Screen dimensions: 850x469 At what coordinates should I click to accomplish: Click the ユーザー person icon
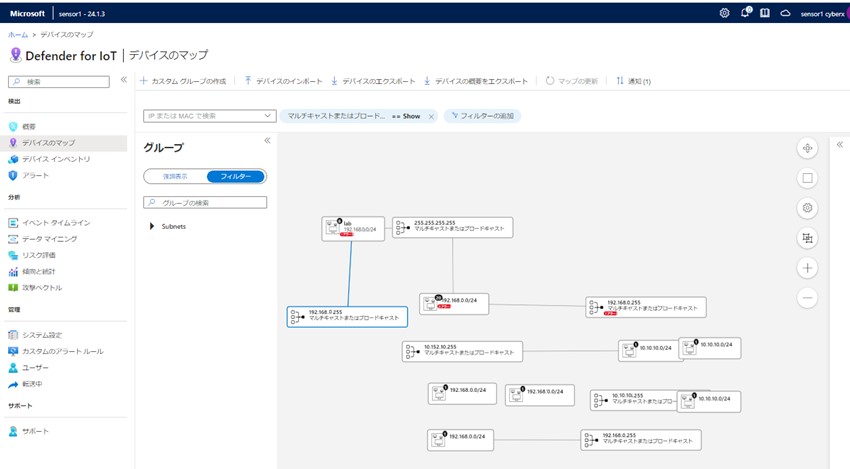tap(13, 367)
